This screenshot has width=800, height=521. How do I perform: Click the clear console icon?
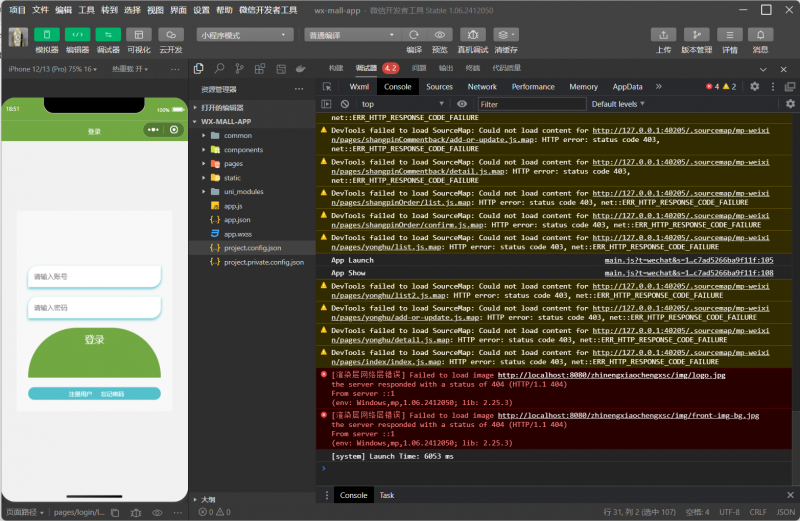[x=345, y=104]
